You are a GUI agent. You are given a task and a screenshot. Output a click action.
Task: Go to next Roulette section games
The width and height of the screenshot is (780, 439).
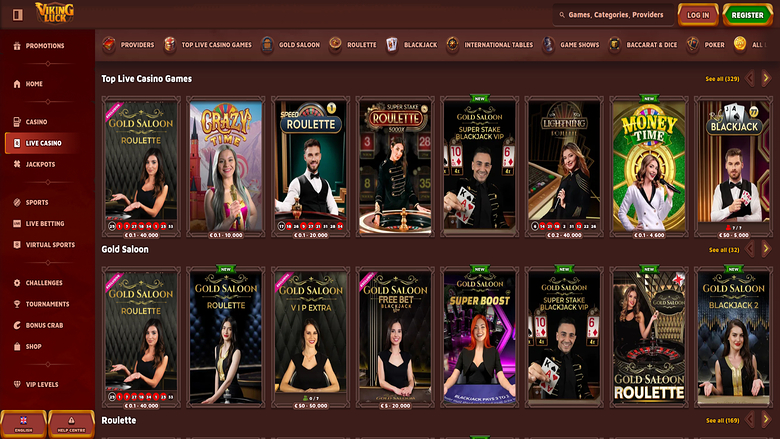(766, 420)
